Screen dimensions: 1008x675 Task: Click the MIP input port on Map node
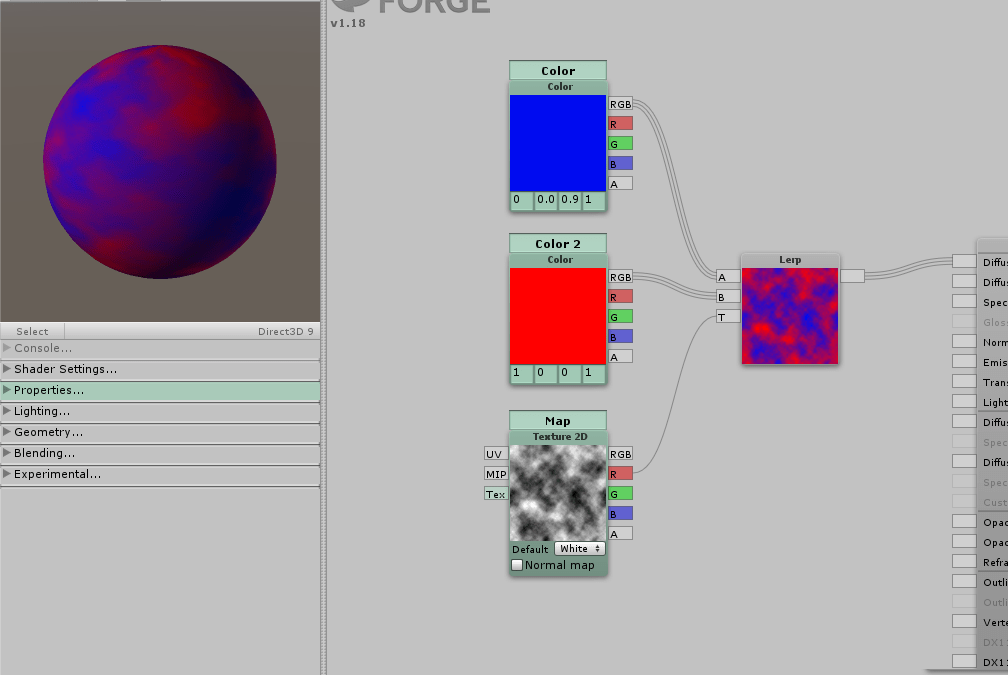point(495,474)
